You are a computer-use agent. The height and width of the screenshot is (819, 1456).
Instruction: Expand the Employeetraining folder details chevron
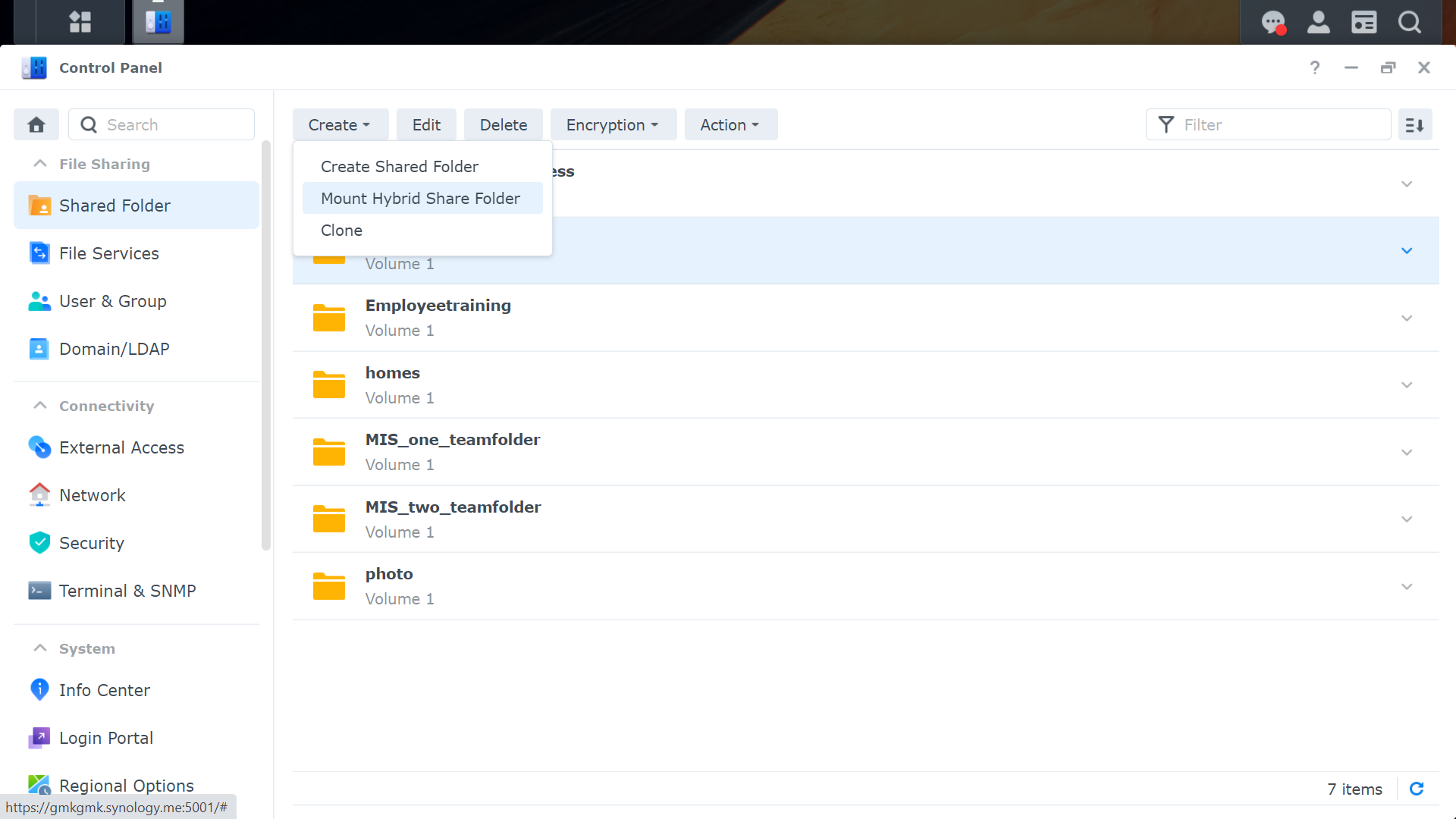tap(1407, 318)
